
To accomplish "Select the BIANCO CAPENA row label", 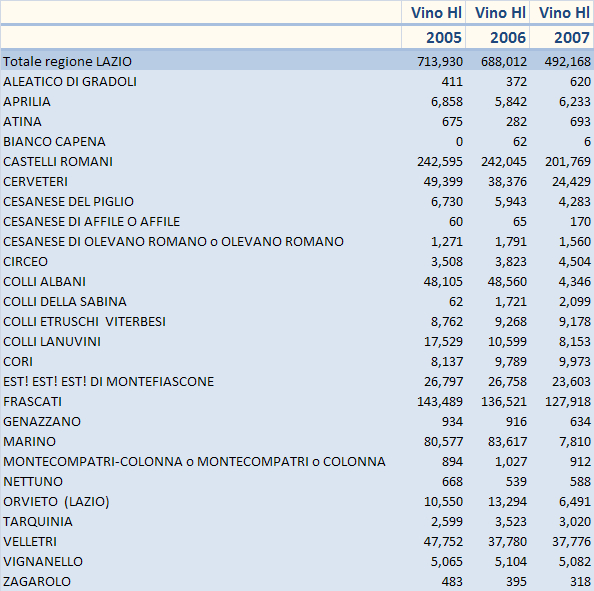I will click(x=54, y=142).
